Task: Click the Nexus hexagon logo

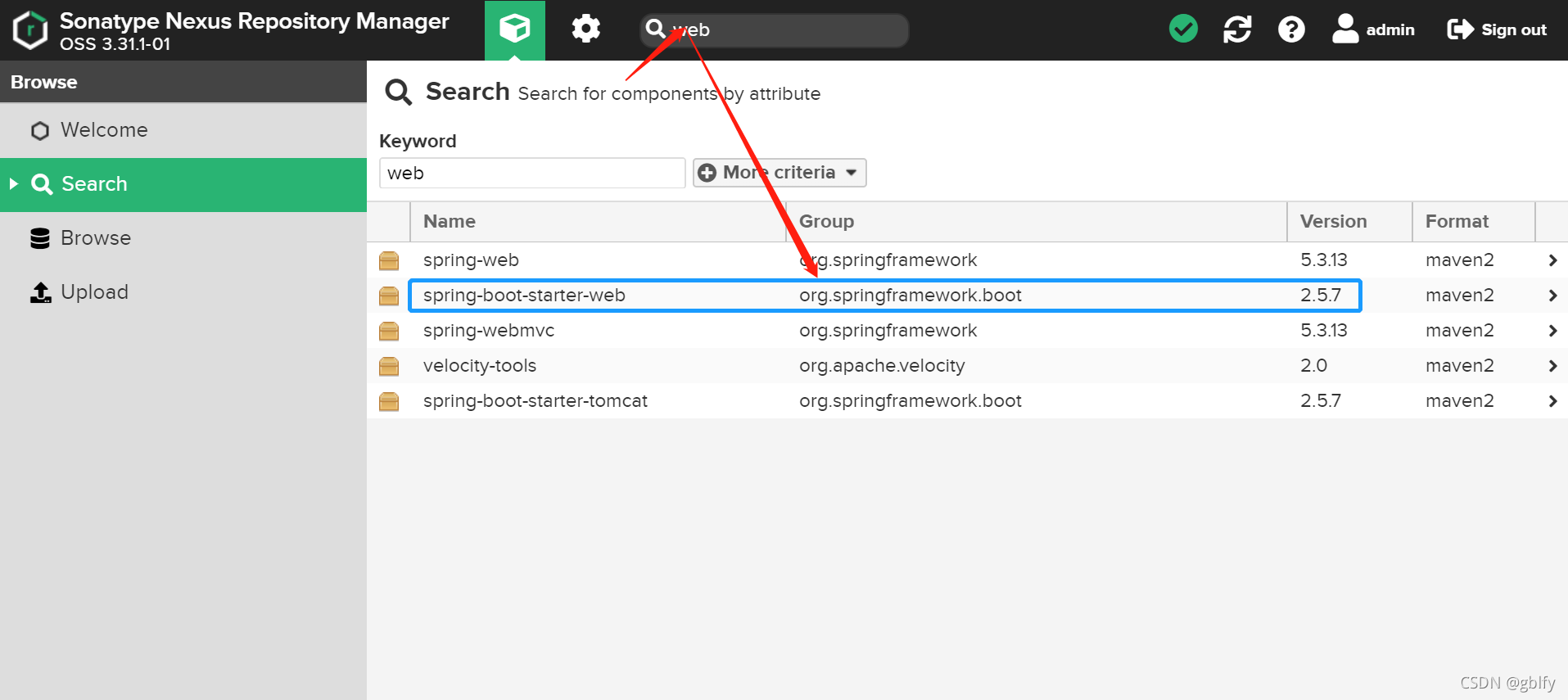Action: [30, 30]
